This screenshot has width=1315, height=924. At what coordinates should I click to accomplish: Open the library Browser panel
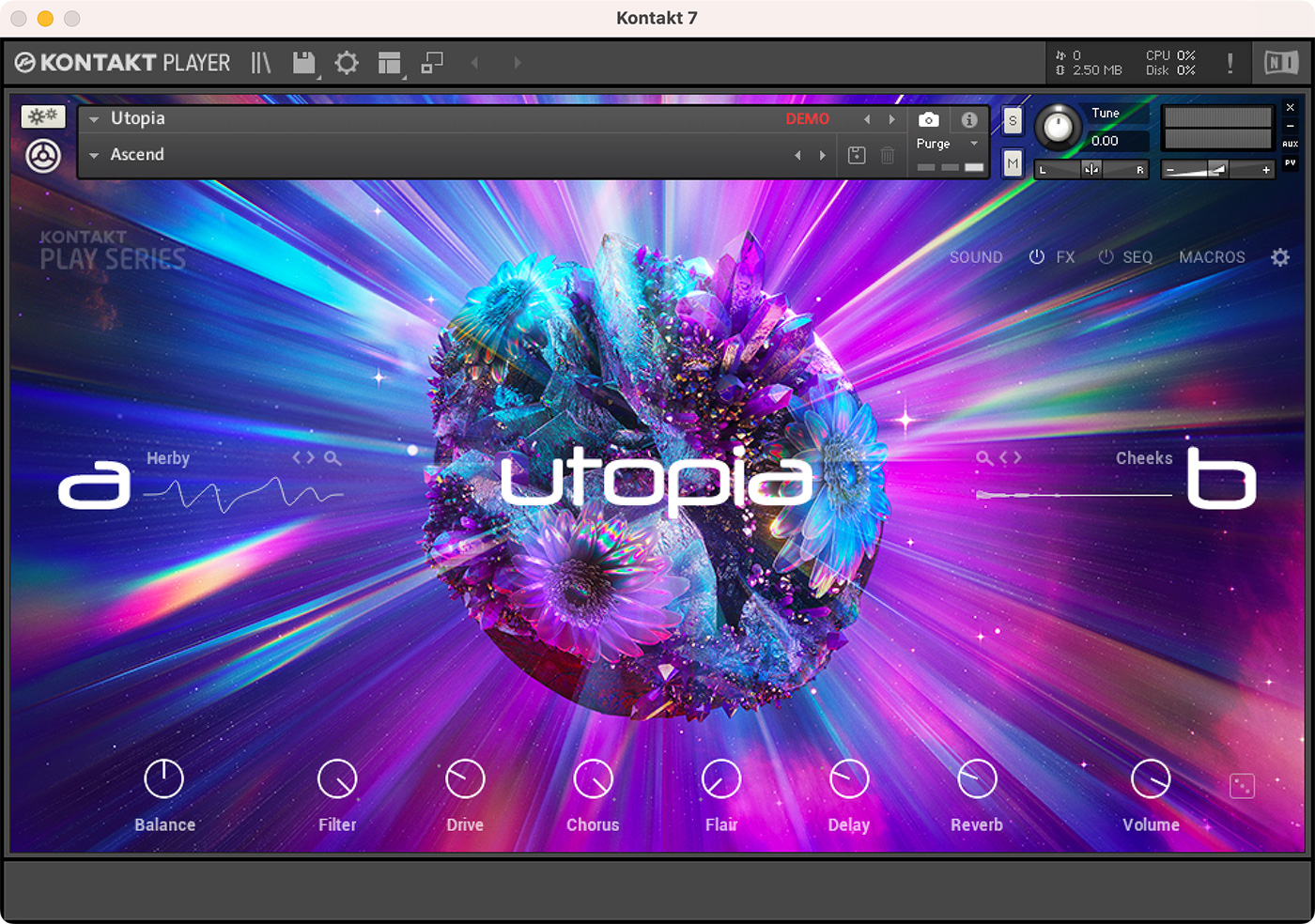[260, 62]
